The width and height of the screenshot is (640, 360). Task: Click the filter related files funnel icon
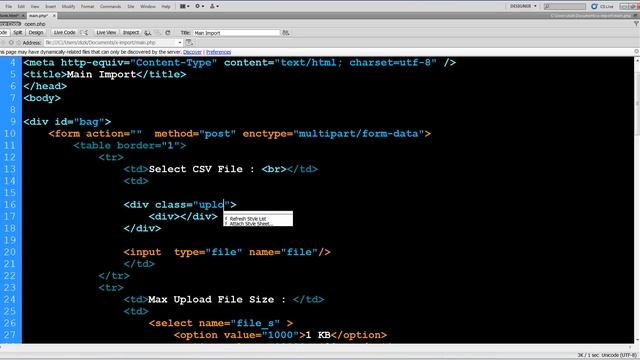pos(636,24)
